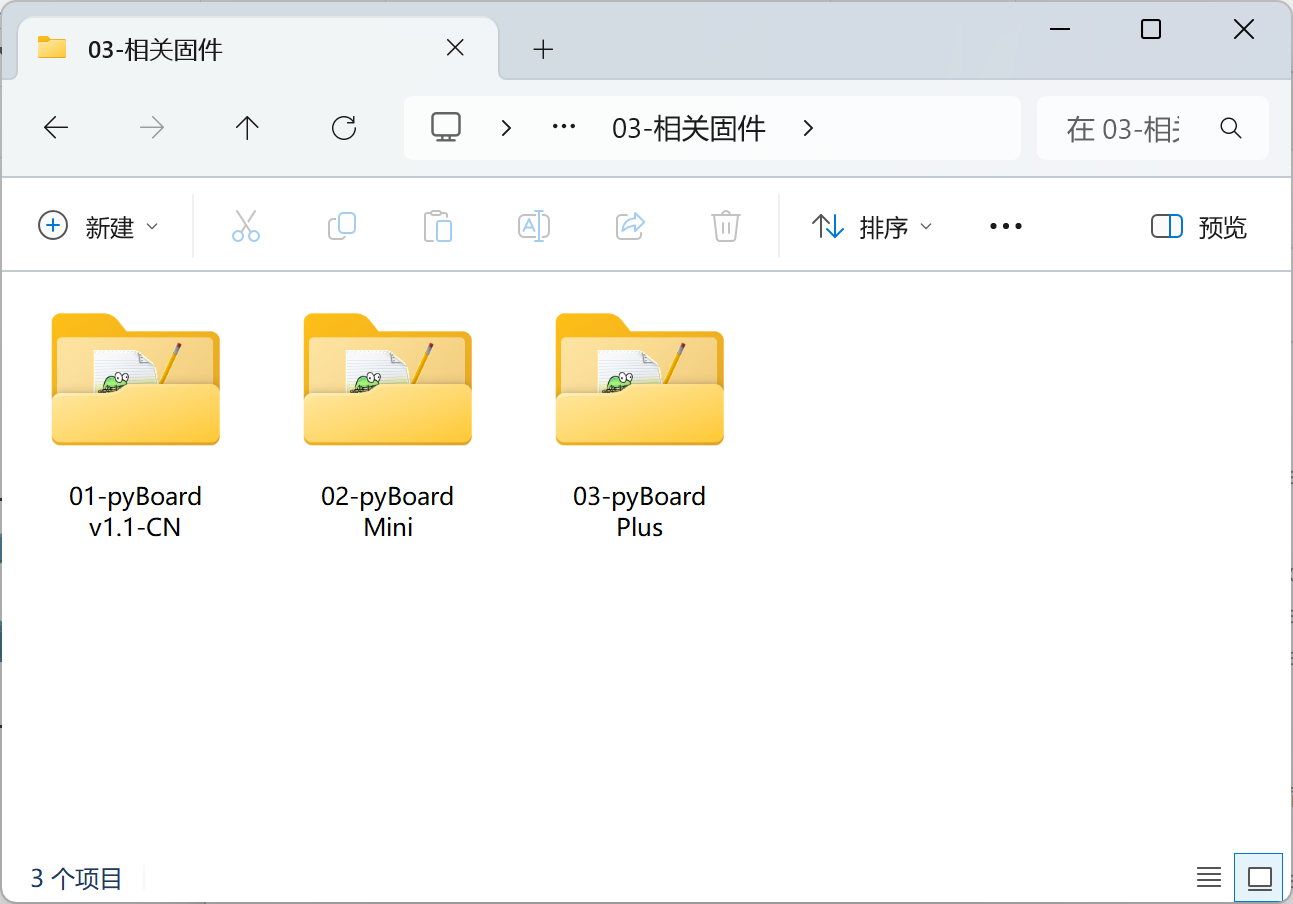Viewport: 1293px width, 904px height.
Task: Enable large icons view in status bar
Action: tap(1258, 877)
